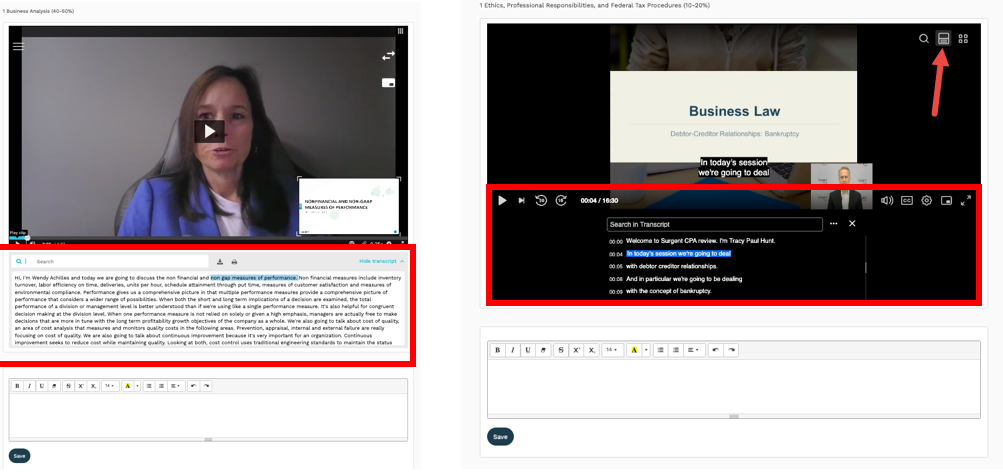The height and width of the screenshot is (472, 1003).
Task: Save the Business Analysis notes
Action: 19,456
